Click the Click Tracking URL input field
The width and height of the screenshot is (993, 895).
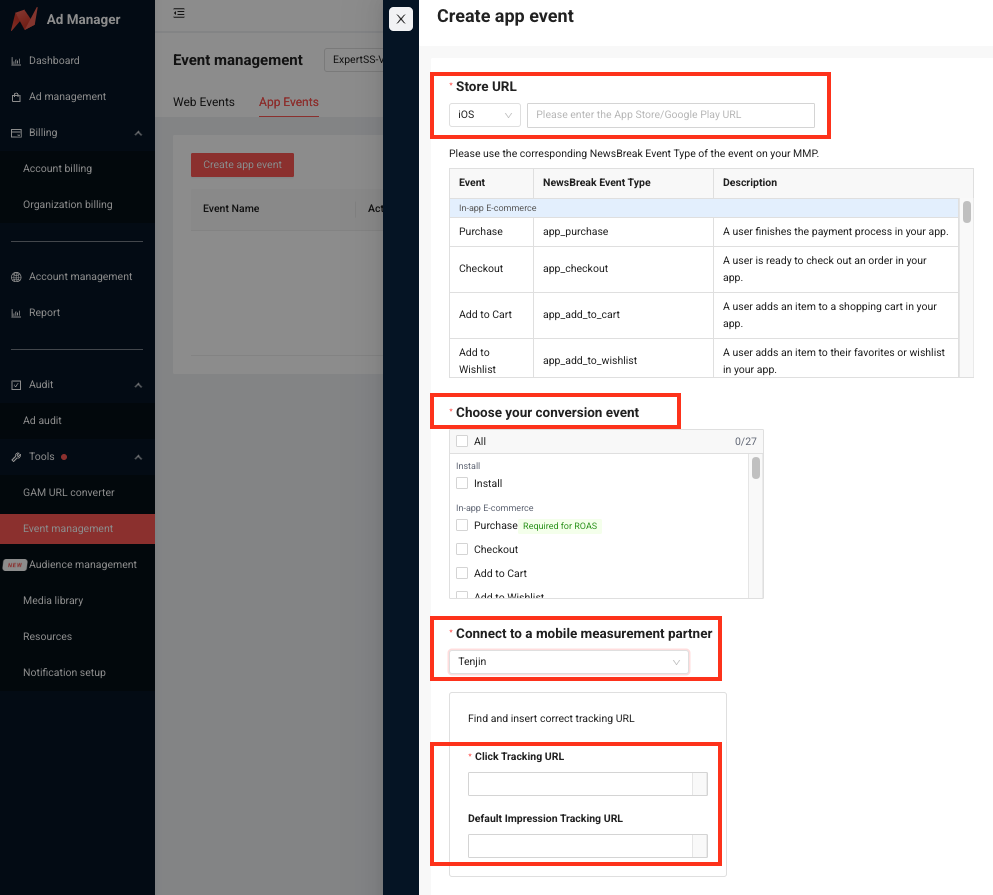pyautogui.click(x=580, y=784)
